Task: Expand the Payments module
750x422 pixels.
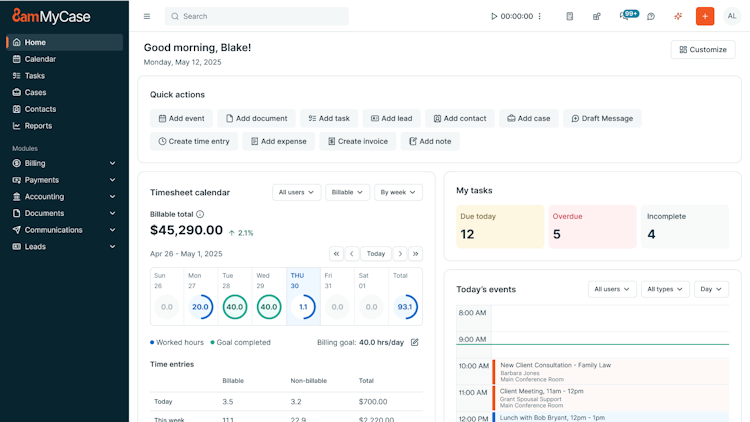Action: tap(65, 180)
